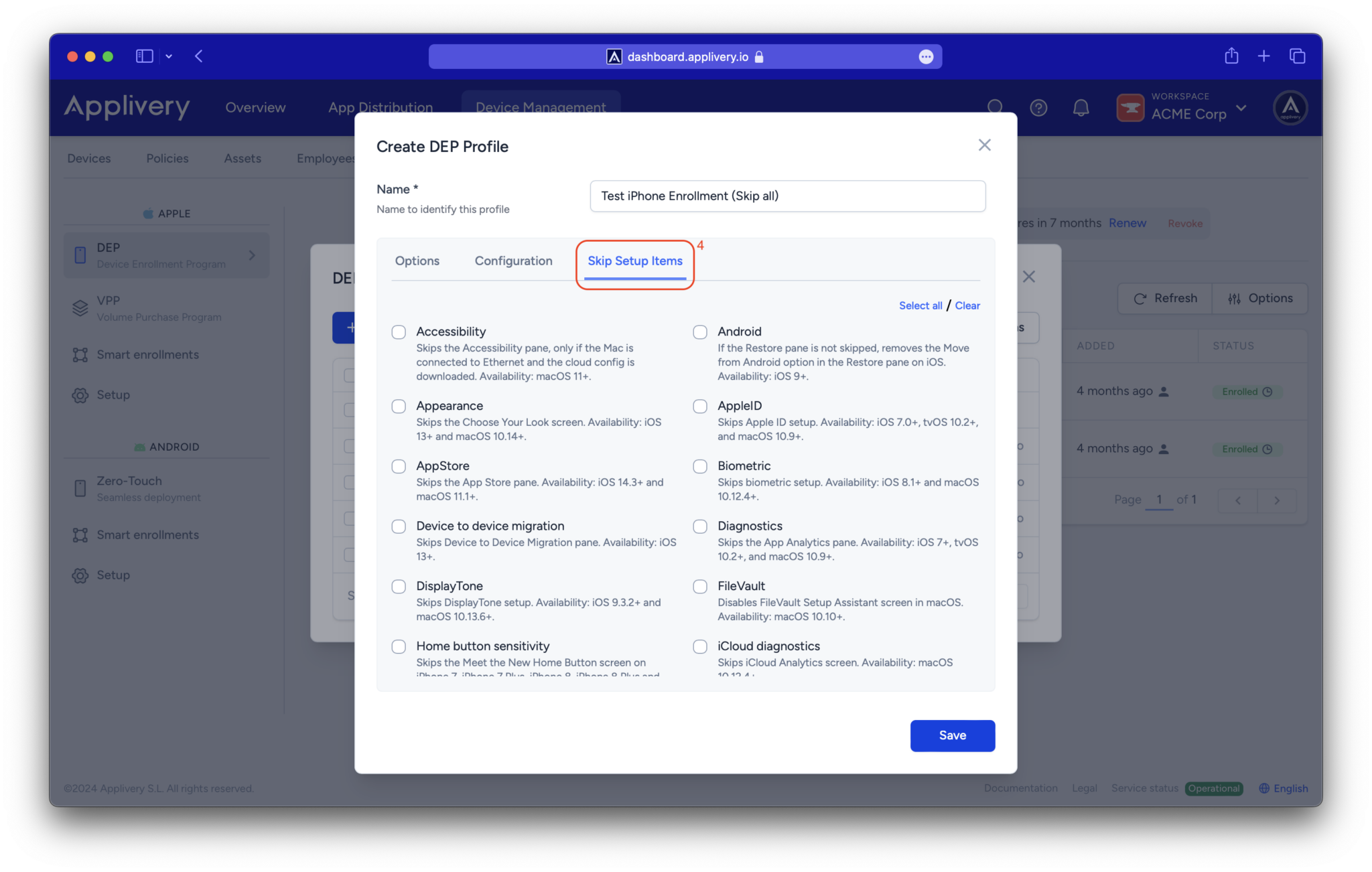Check the FileVault option

coord(700,586)
